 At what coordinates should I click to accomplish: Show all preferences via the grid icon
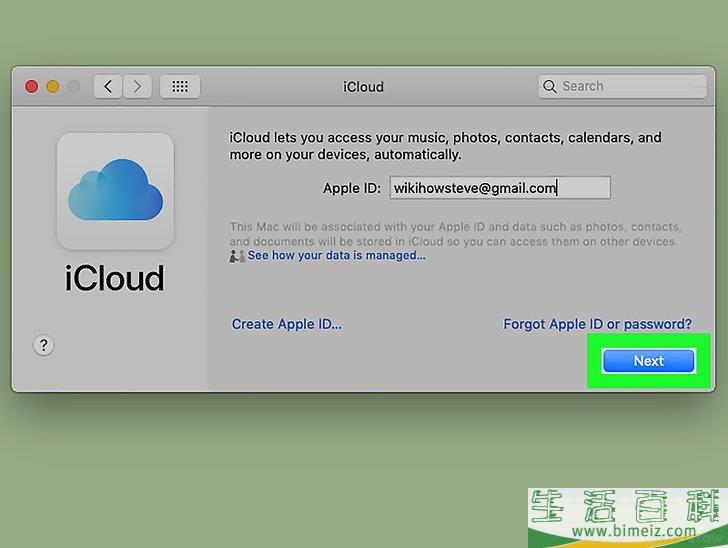180,86
